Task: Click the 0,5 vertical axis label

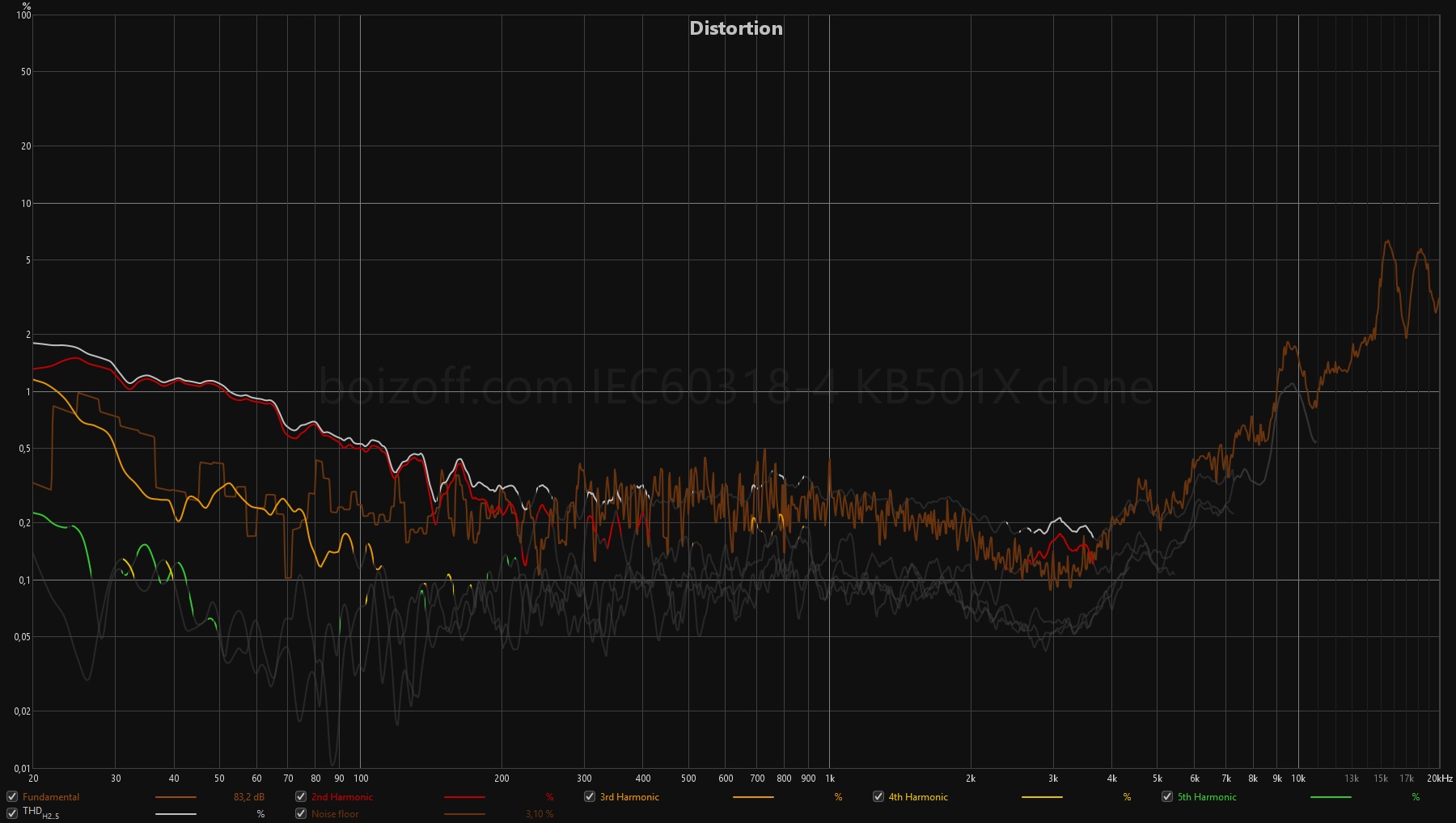Action: 25,449
